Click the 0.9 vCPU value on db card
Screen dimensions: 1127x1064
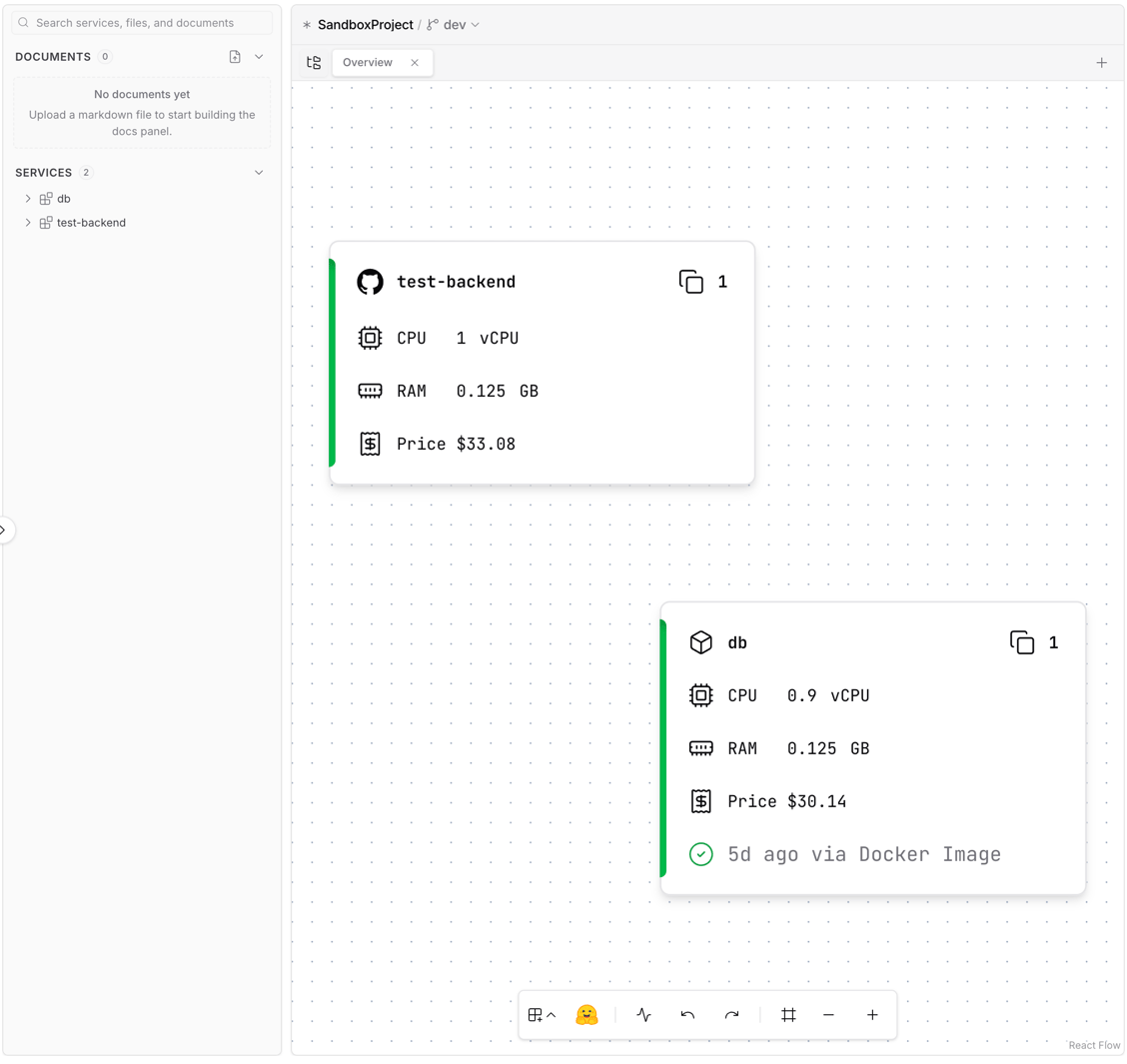coord(828,695)
